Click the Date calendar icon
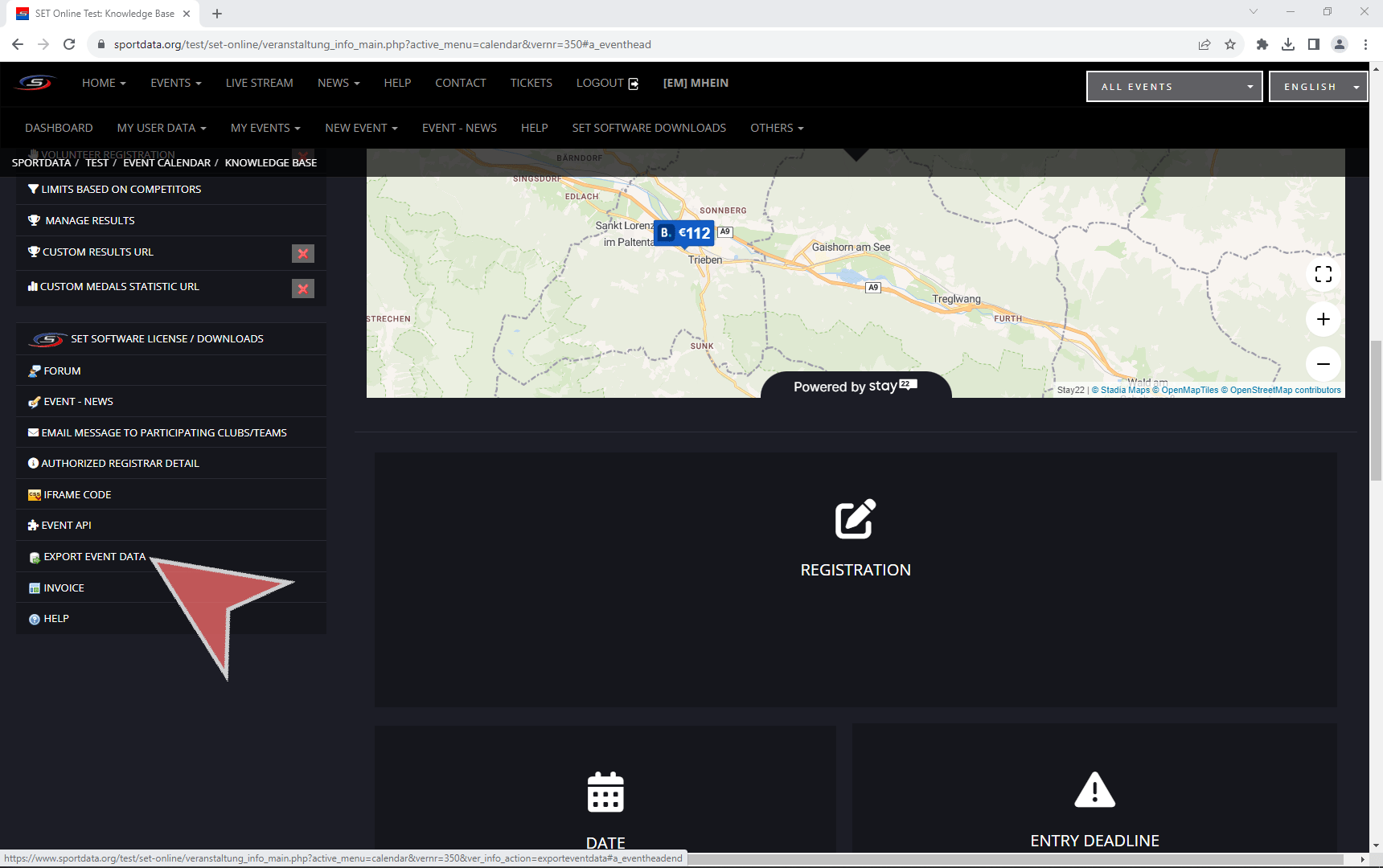1383x868 pixels. point(605,792)
